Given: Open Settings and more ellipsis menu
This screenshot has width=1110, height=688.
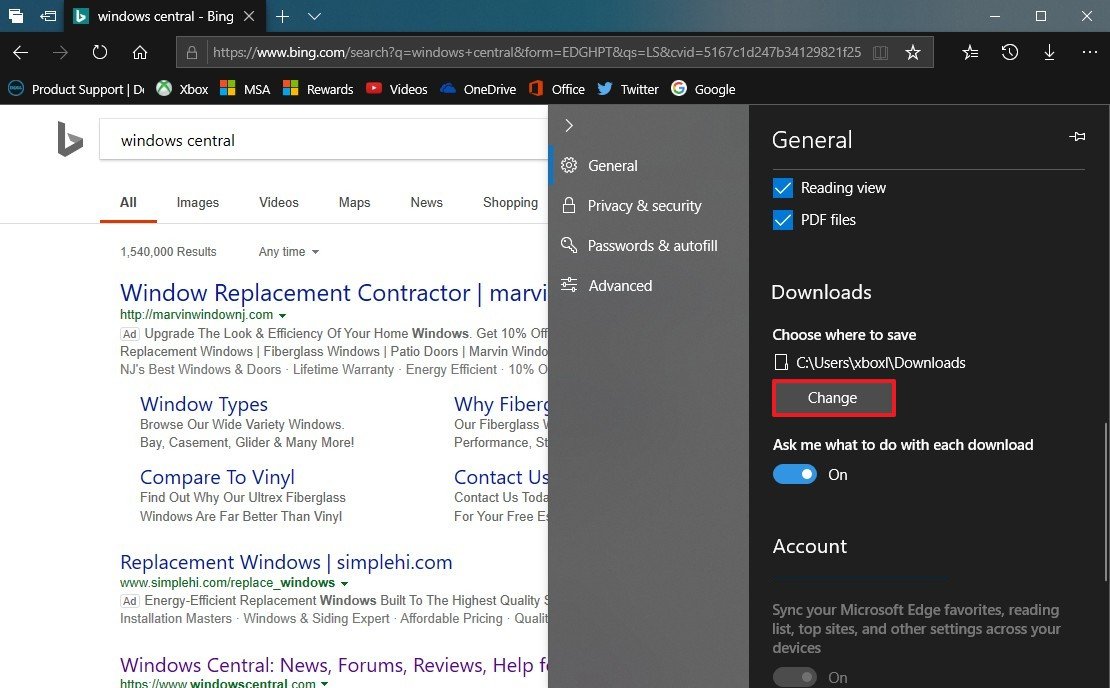Looking at the screenshot, I should click(x=1089, y=52).
